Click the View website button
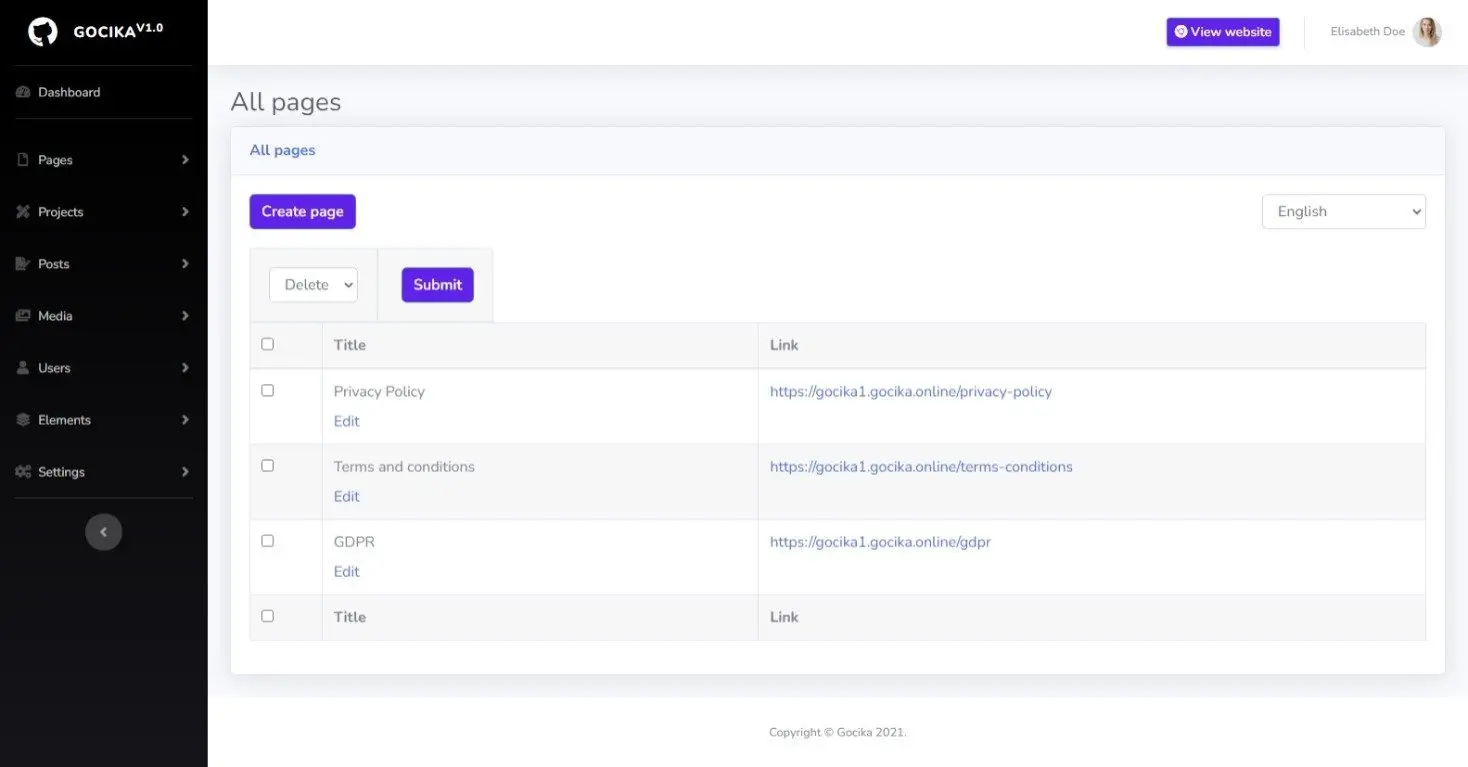1468x767 pixels. [x=1222, y=32]
